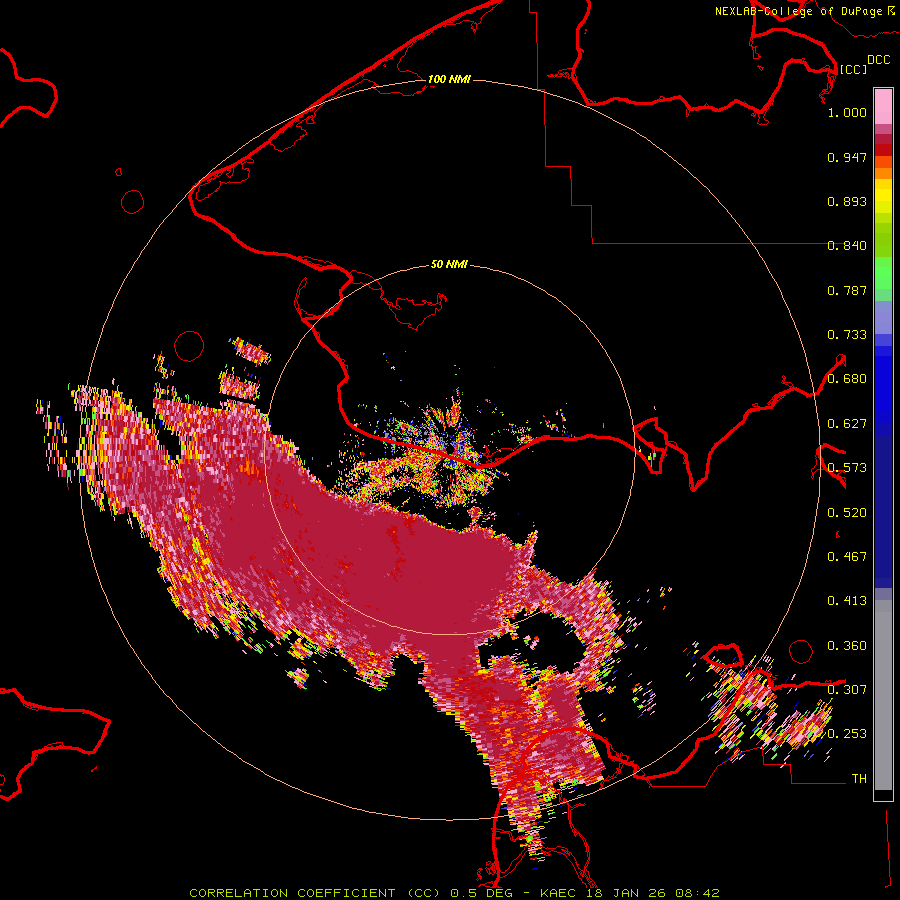Click the 0.307 value on the color scale
The image size is (900, 900).
pyautogui.click(x=847, y=690)
